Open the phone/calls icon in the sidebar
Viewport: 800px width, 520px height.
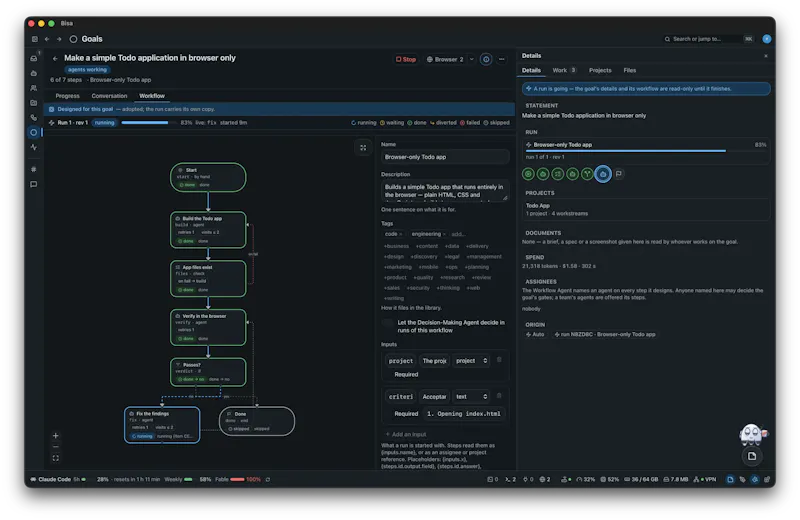[x=34, y=117]
